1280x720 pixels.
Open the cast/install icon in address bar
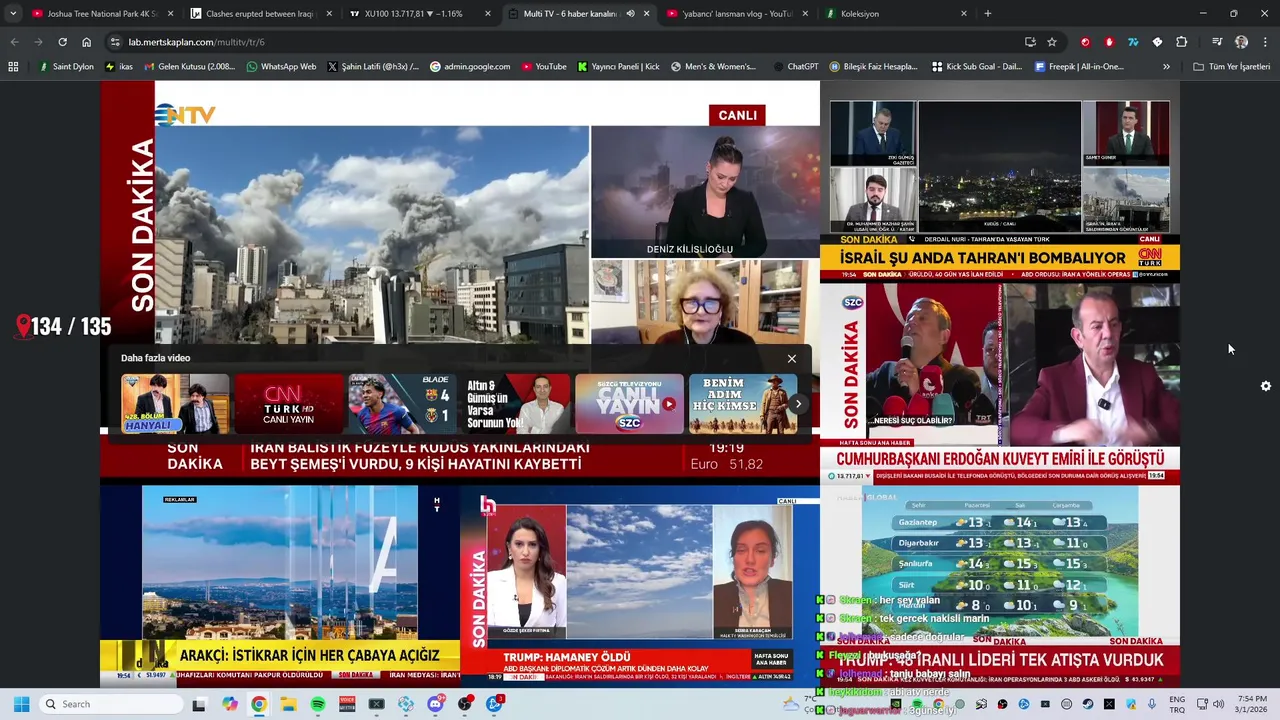pyautogui.click(x=1030, y=42)
